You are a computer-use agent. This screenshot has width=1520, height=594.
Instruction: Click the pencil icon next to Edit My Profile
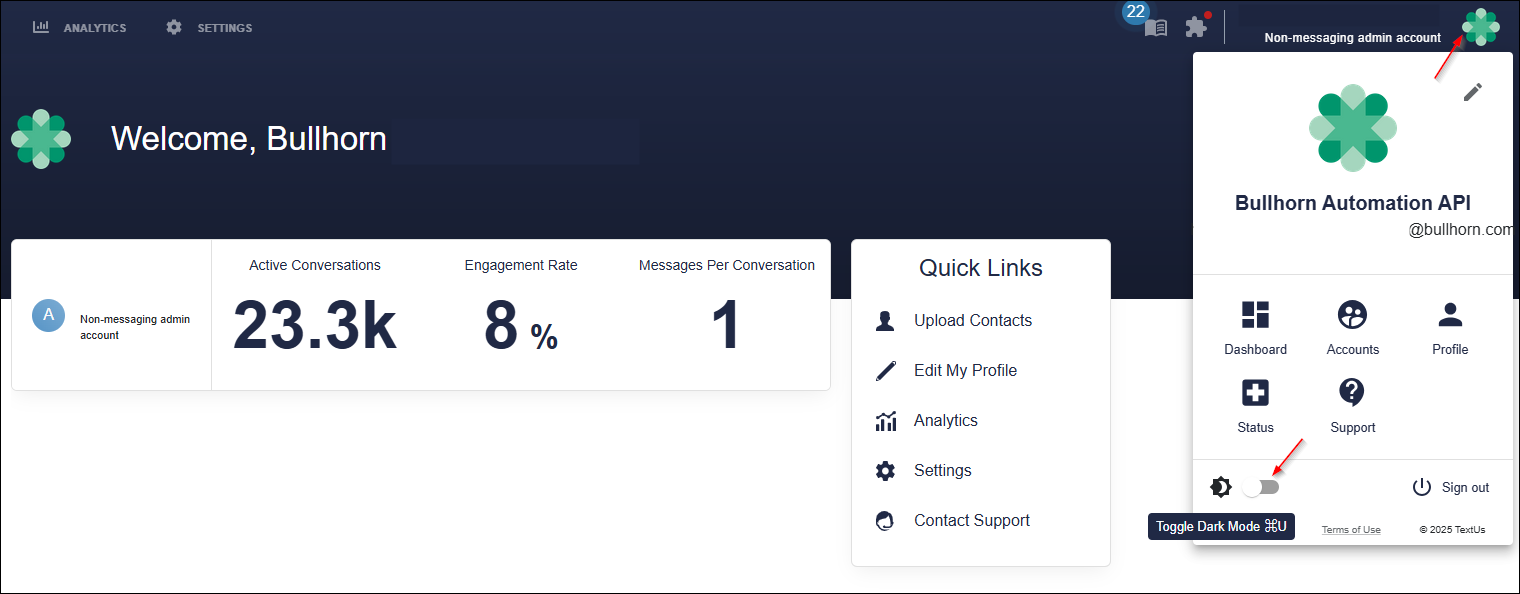pyautogui.click(x=885, y=371)
